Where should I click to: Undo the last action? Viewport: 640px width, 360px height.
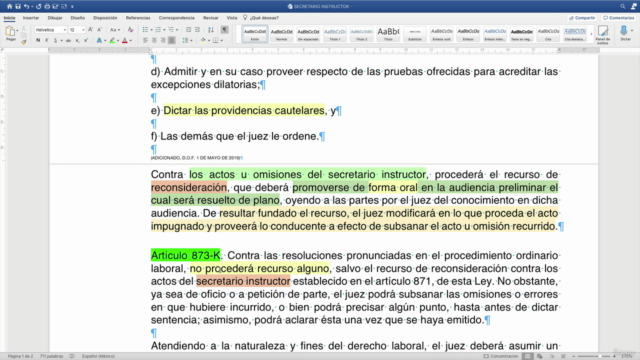pos(27,6)
